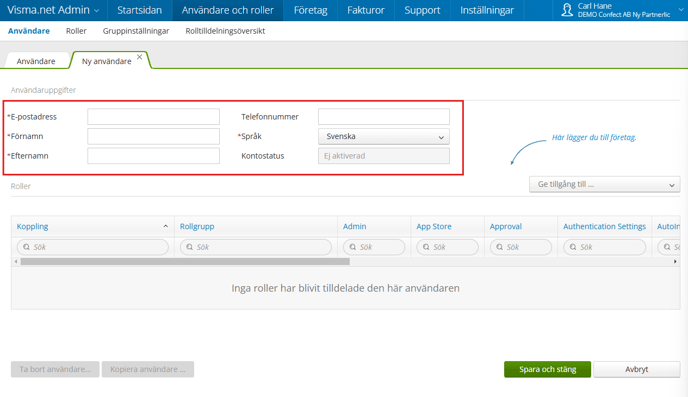This screenshot has width=688, height=397.
Task: Click the Koppling search field
Action: click(93, 247)
